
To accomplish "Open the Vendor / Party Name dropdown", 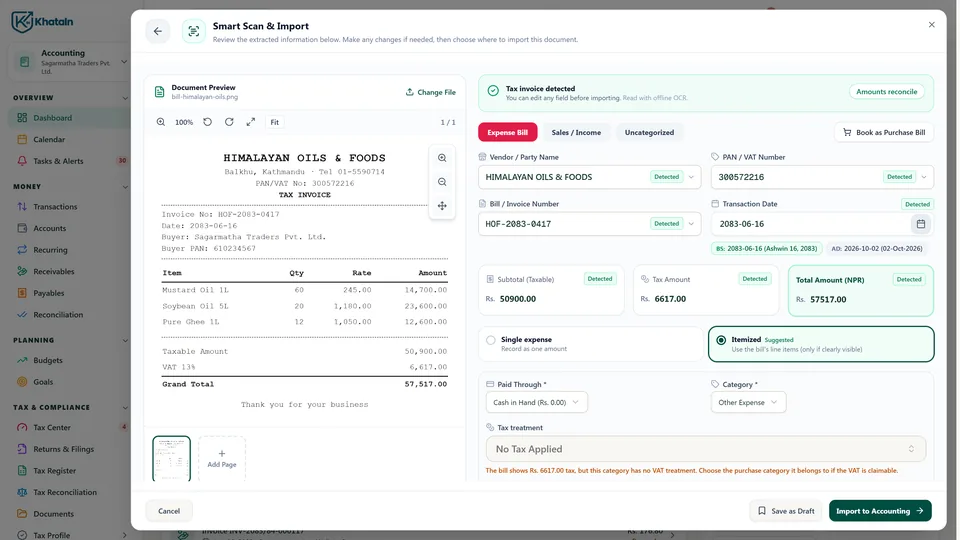I will click(691, 177).
